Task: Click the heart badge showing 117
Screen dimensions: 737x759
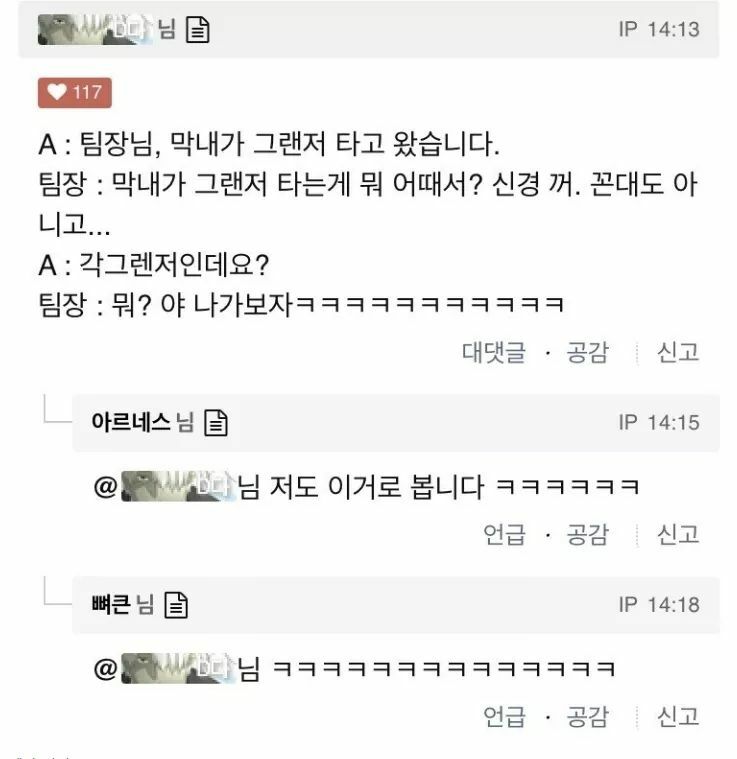Action: [x=75, y=93]
